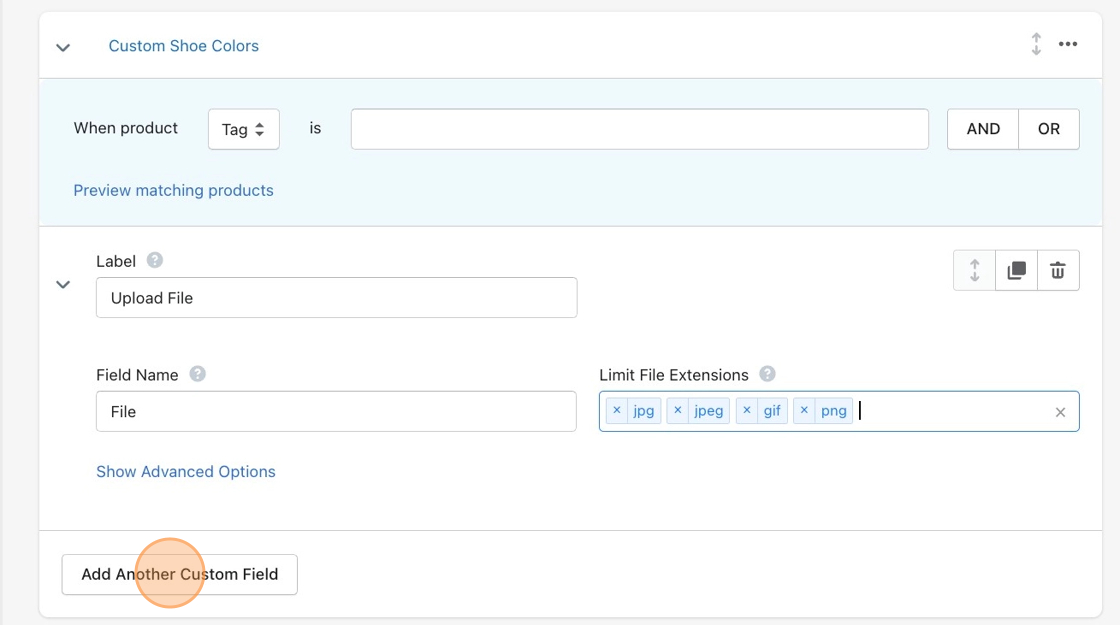Delete the Upload File field with trash icon
The height and width of the screenshot is (625, 1120).
click(1058, 270)
